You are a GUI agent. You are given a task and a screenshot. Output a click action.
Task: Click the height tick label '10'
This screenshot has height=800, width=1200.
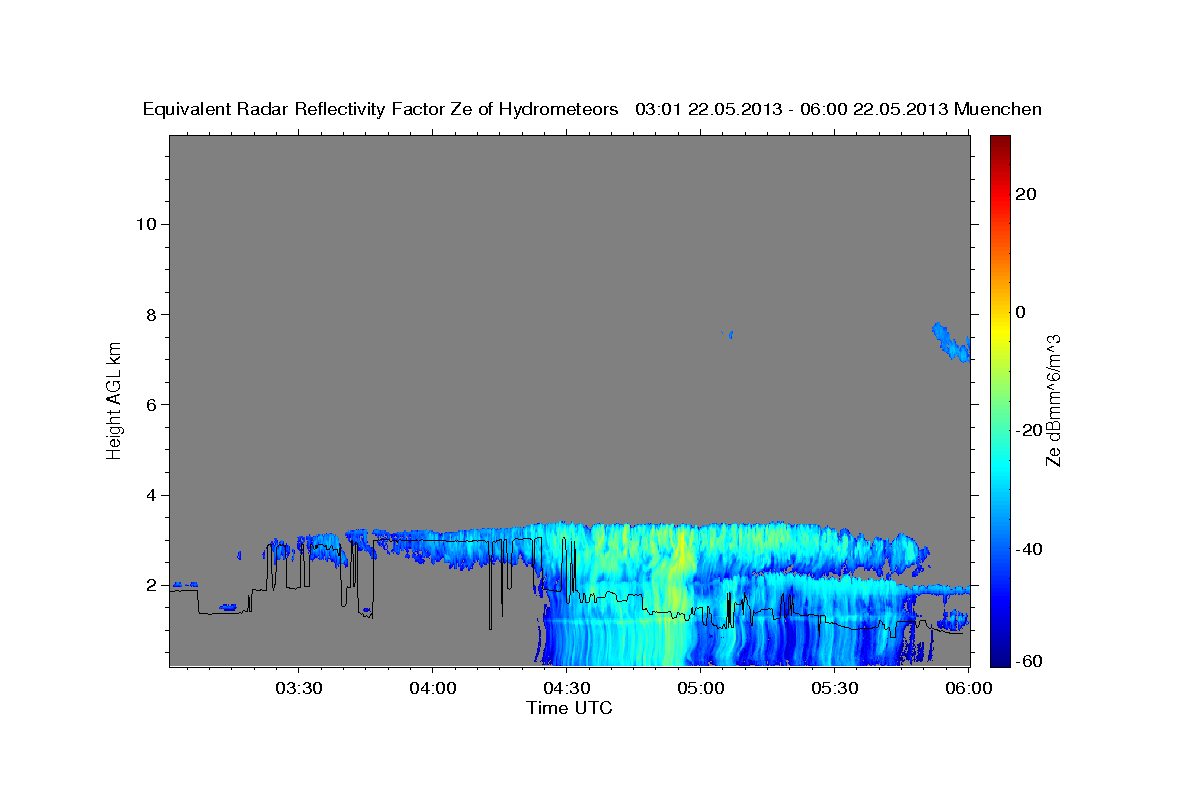(146, 224)
